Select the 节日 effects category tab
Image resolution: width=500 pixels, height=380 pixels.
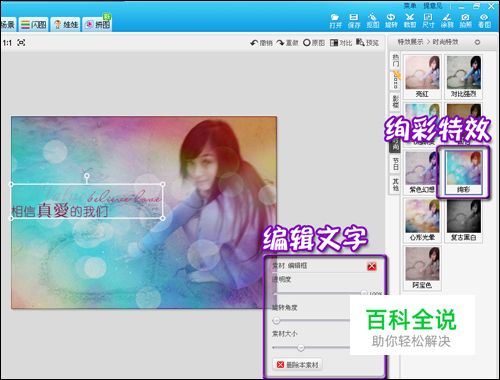click(395, 164)
